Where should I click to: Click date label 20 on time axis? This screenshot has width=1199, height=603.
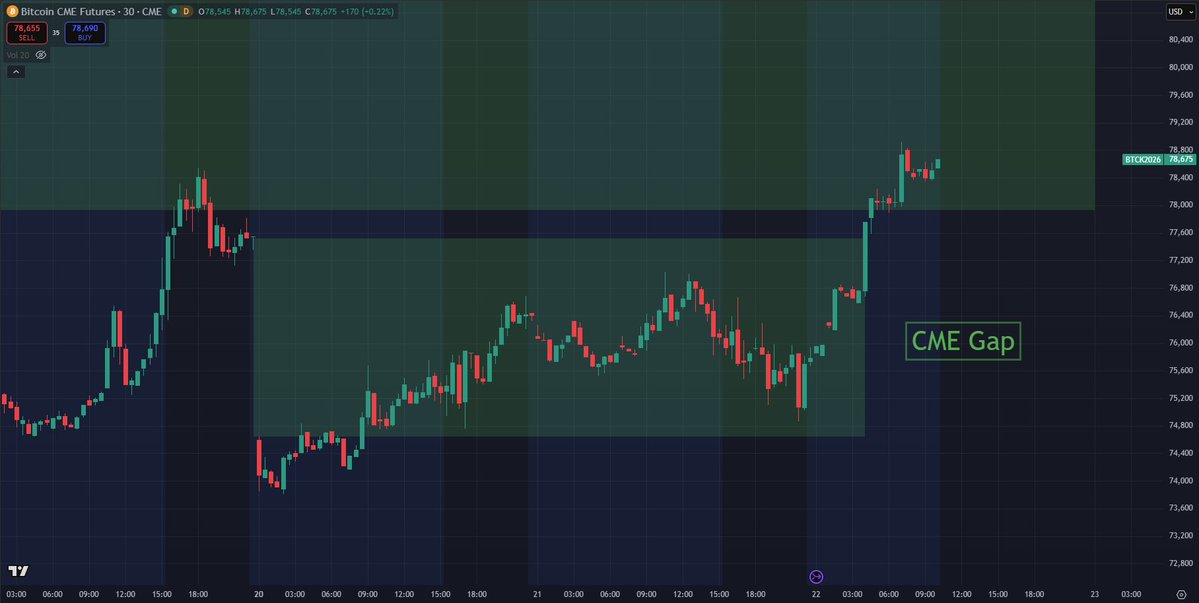point(258,594)
